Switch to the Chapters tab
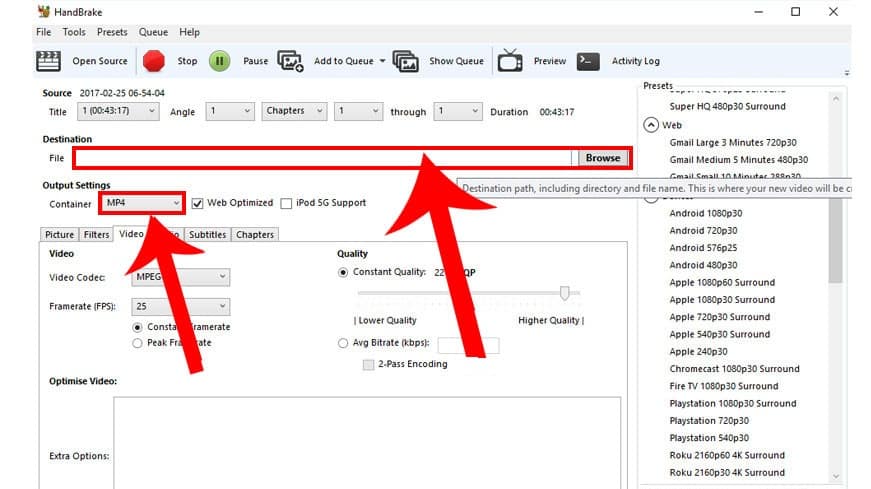 pyautogui.click(x=255, y=234)
